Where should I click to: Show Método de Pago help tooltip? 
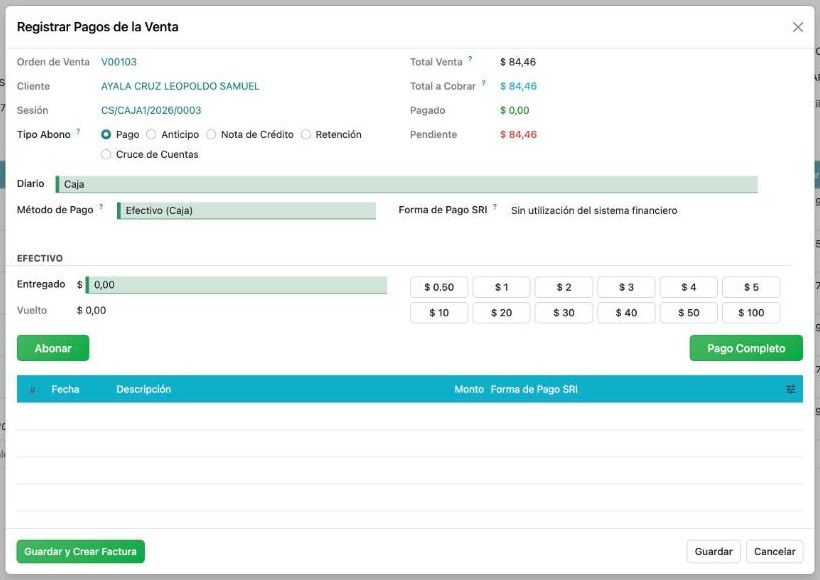click(x=101, y=207)
